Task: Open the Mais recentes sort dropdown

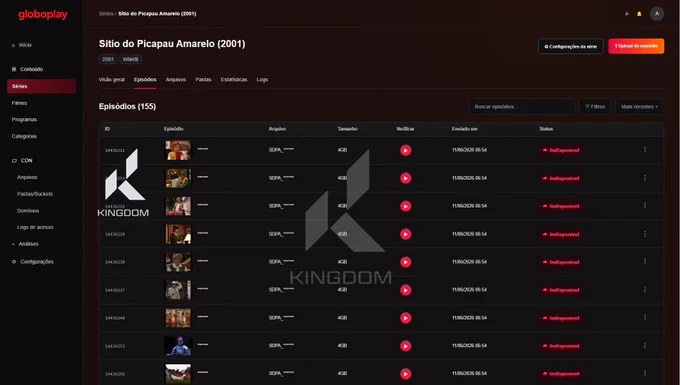Action: [x=639, y=107]
